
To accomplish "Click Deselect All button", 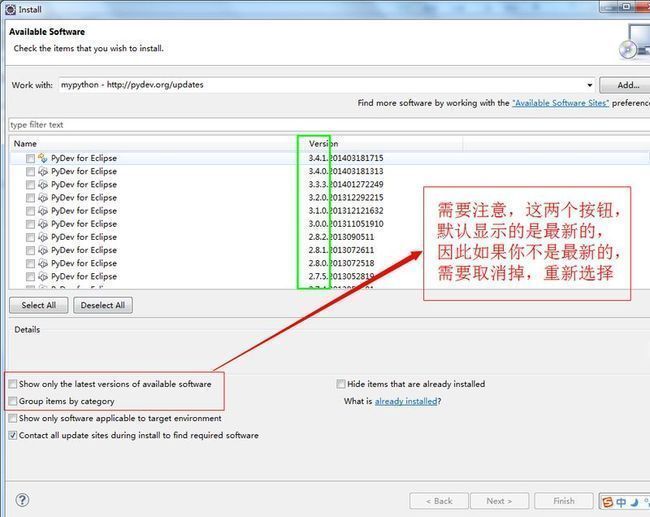I will [103, 305].
